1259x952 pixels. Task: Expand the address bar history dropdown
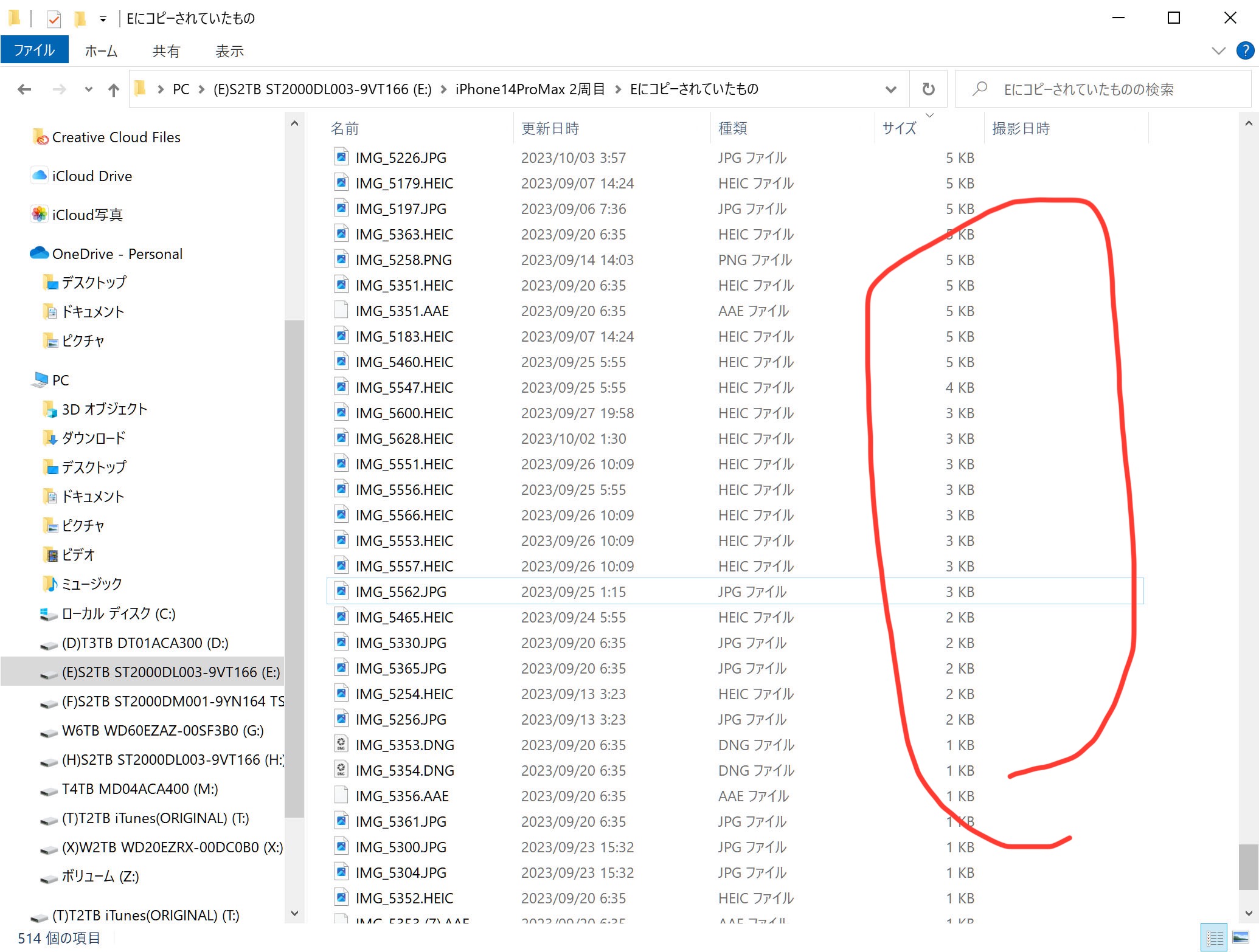890,90
